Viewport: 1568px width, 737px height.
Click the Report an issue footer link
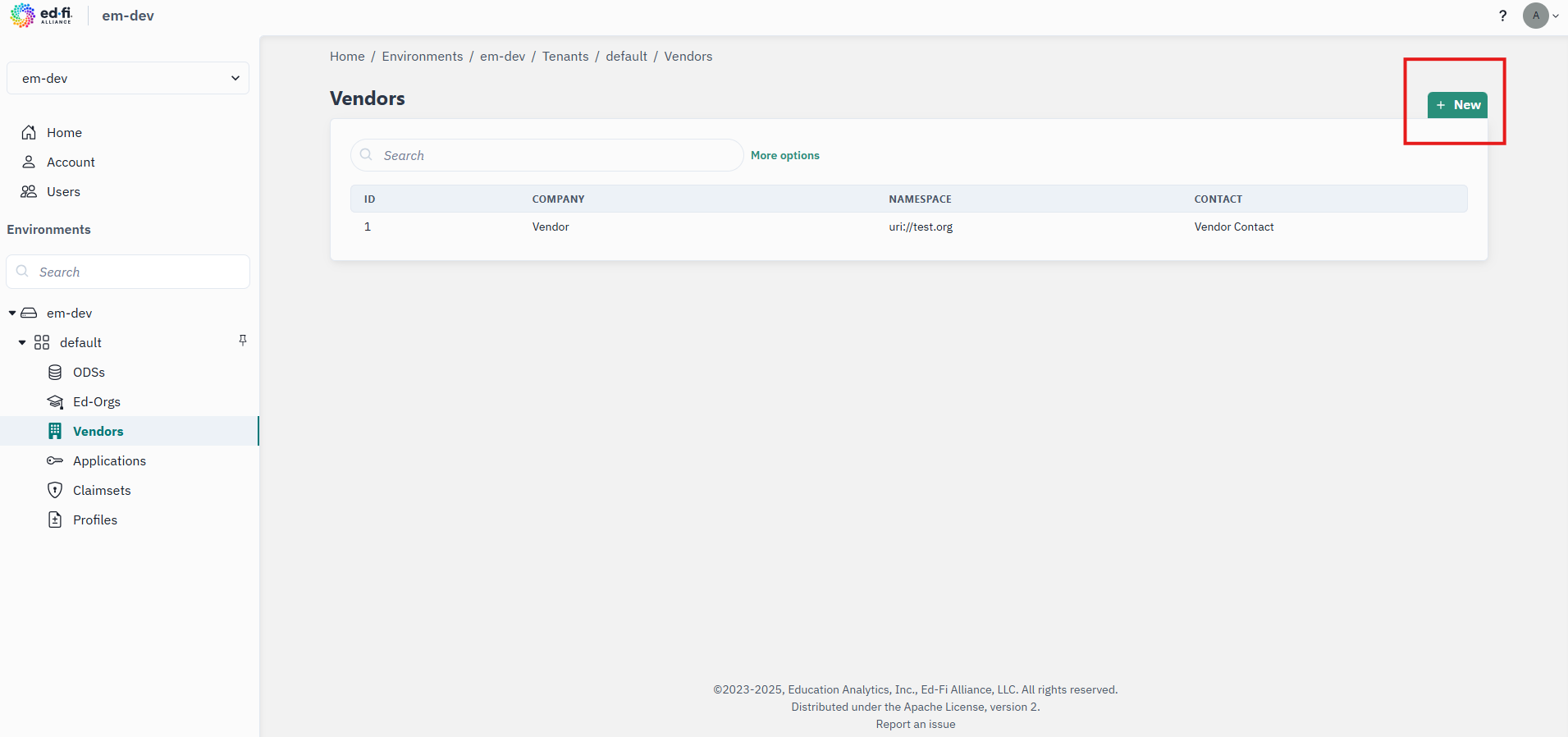click(x=915, y=724)
